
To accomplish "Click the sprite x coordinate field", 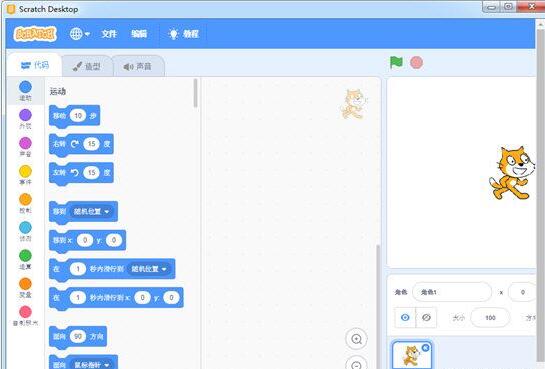I will [522, 292].
